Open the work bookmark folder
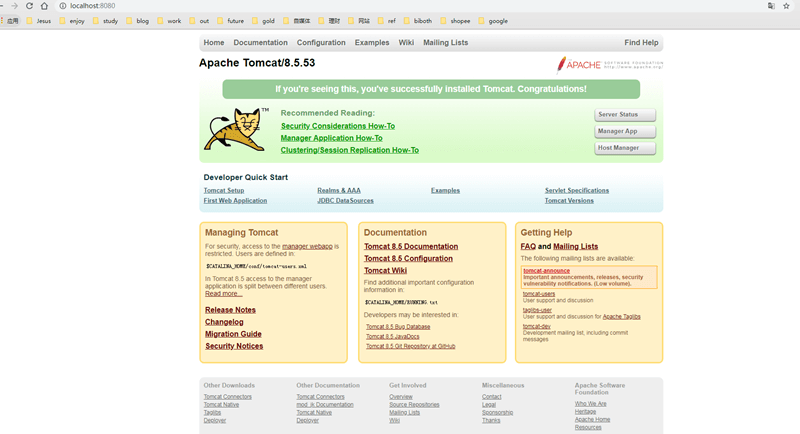 [x=169, y=21]
